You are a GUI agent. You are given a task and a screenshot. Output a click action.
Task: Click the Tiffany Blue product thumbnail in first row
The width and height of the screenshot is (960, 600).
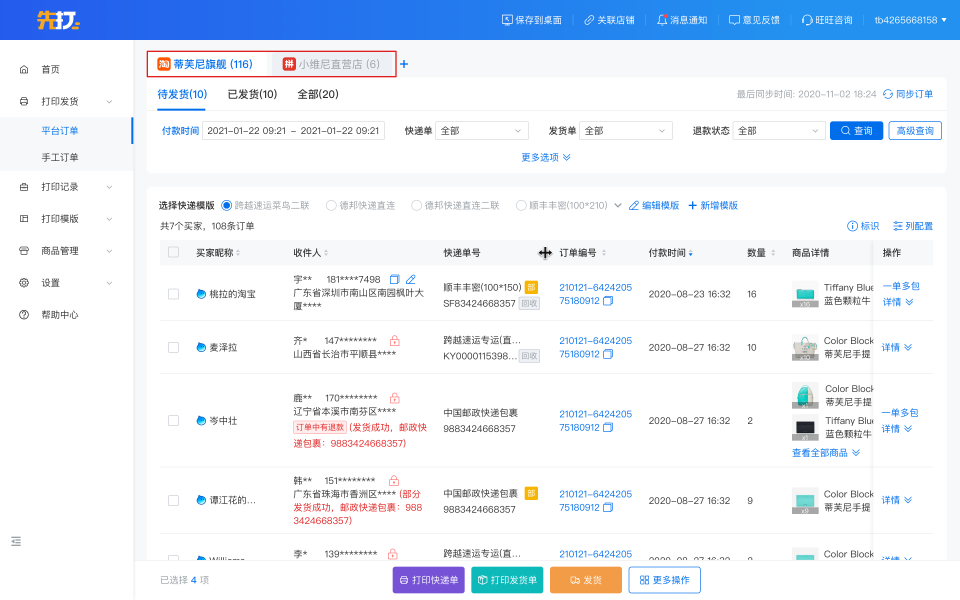pyautogui.click(x=804, y=294)
